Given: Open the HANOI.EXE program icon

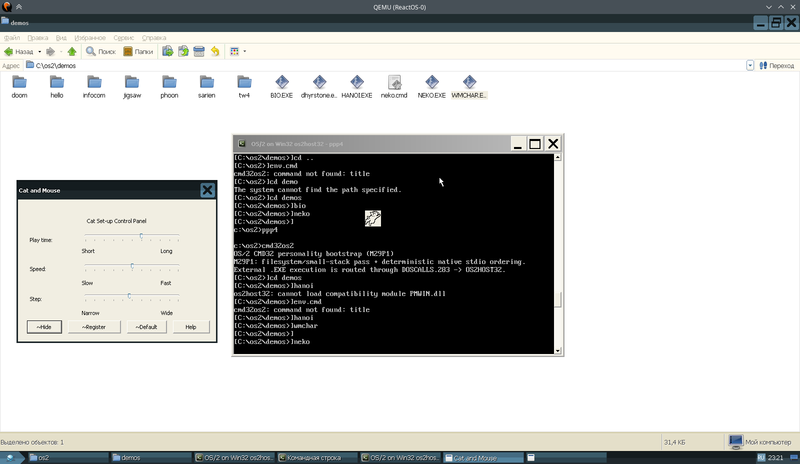Looking at the screenshot, I should click(x=357, y=87).
